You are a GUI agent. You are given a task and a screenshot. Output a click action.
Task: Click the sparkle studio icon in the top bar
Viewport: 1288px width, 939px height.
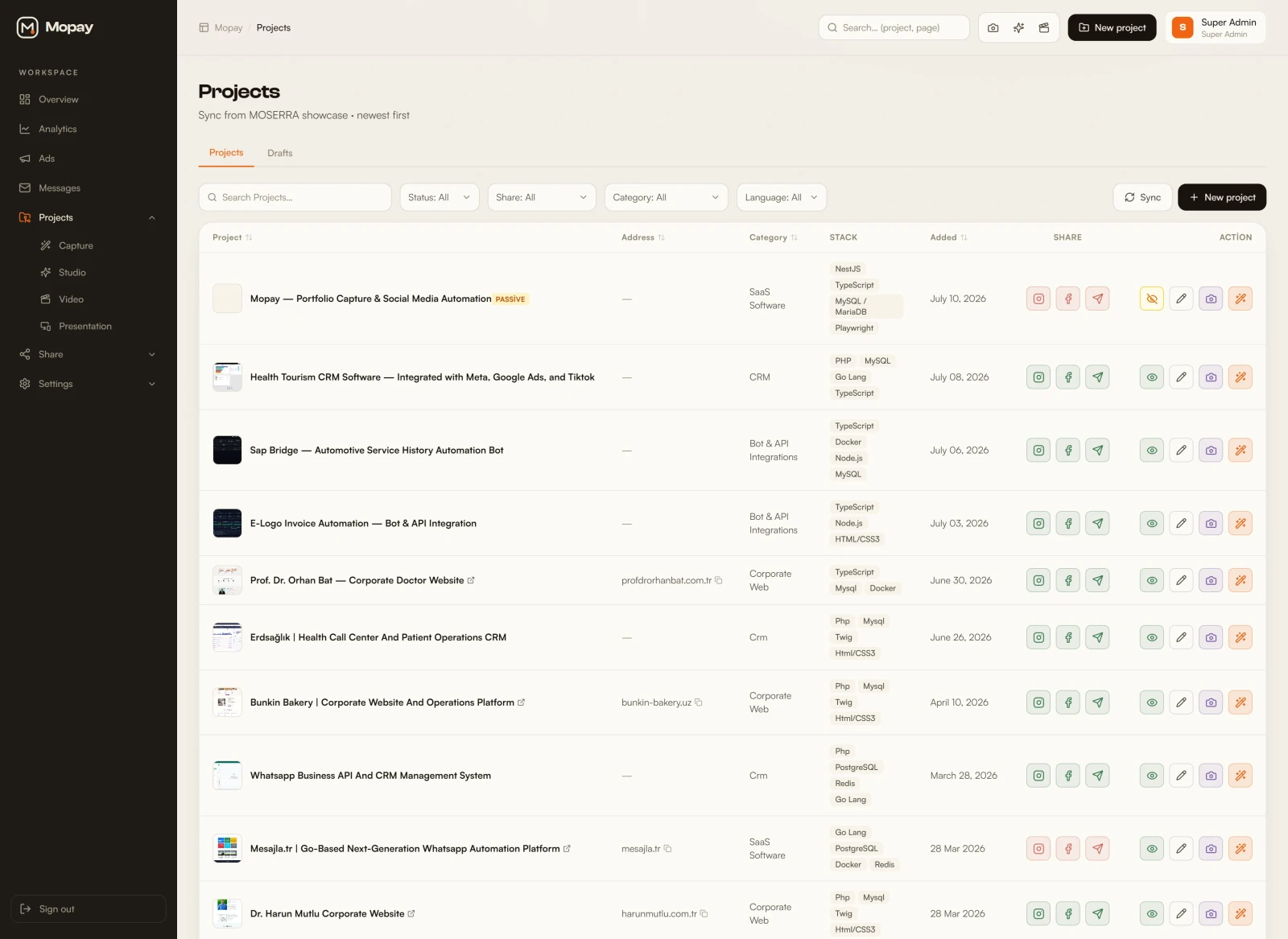click(1018, 27)
